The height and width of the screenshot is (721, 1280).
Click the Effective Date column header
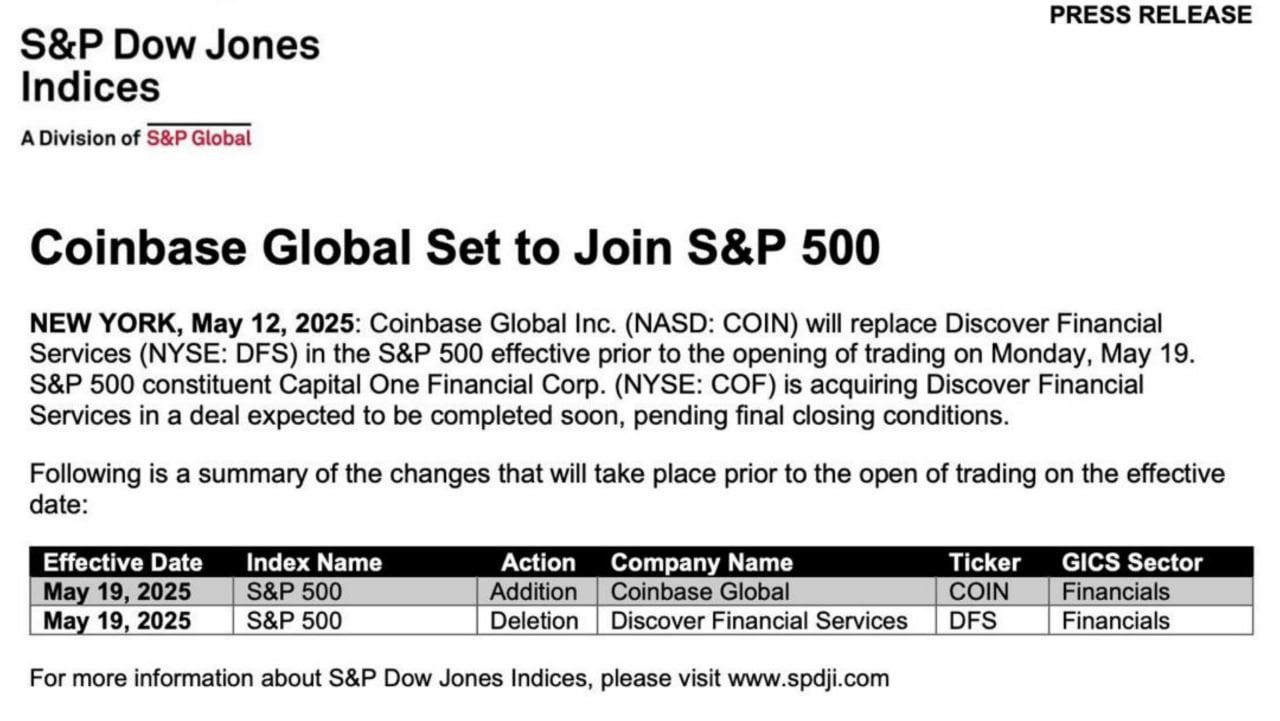(123, 562)
